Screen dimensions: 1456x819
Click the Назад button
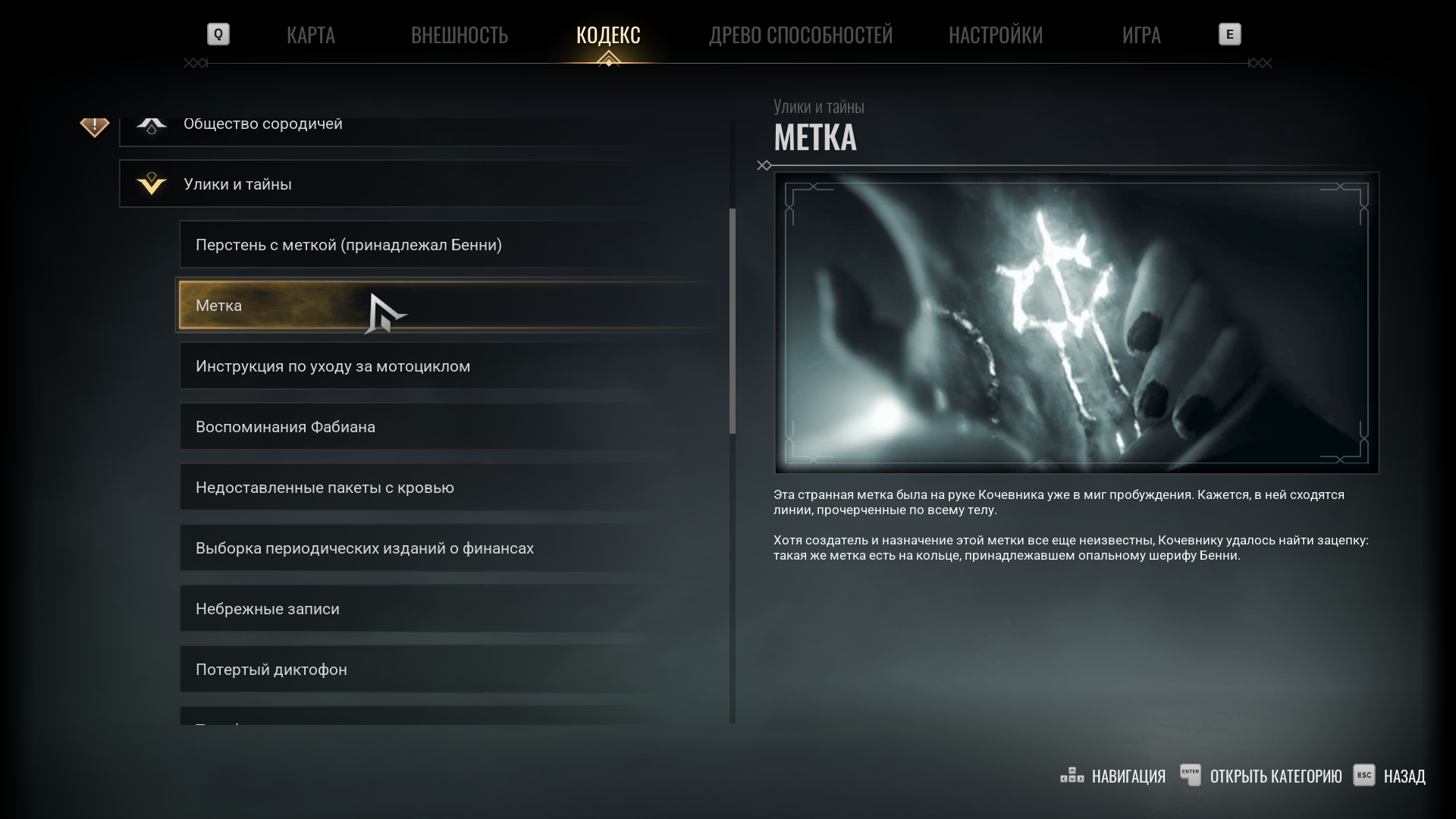[1404, 776]
